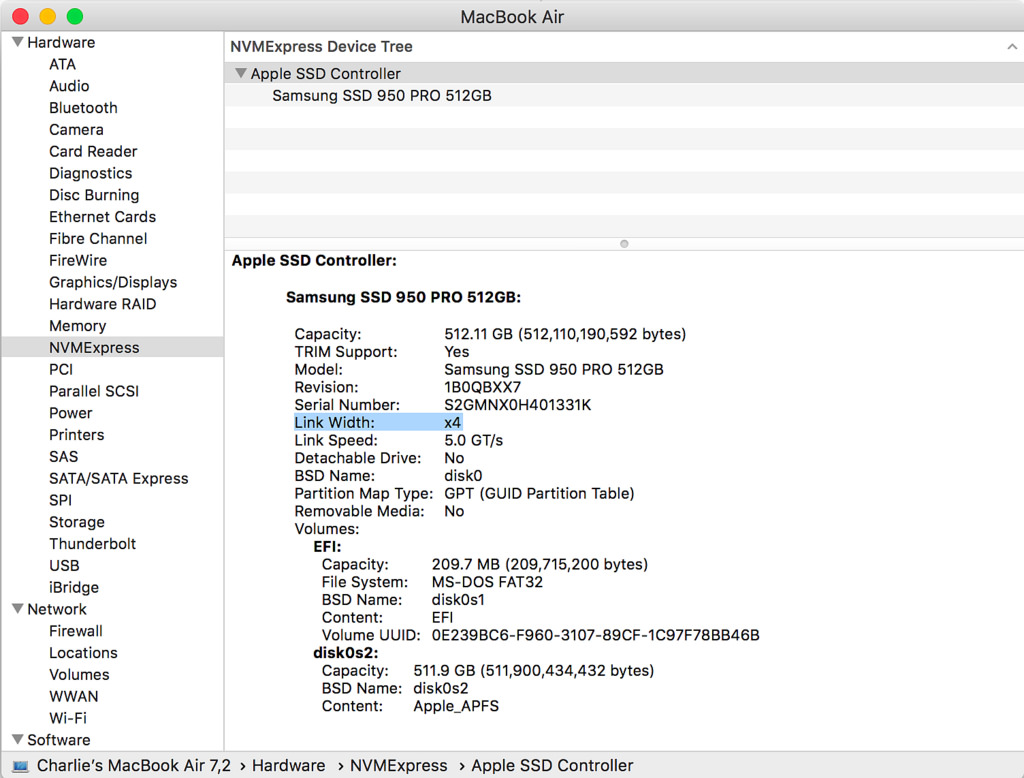This screenshot has width=1024, height=778.
Task: Open Graphics/Displays in the sidebar
Action: (x=113, y=282)
